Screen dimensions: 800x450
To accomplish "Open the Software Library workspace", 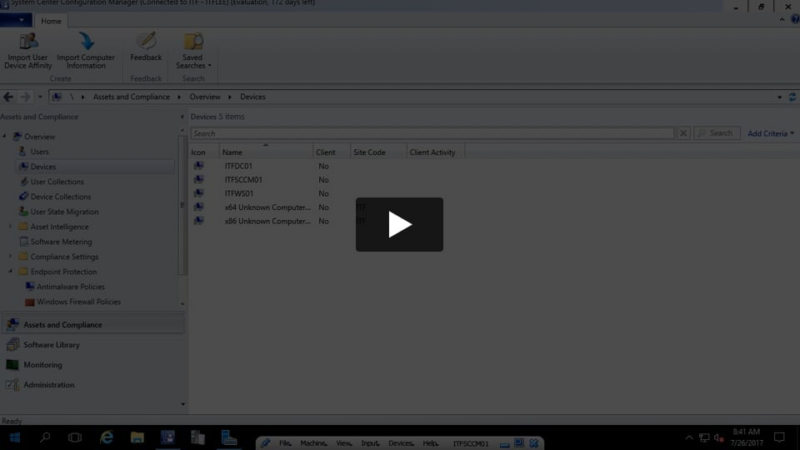I will [x=51, y=345].
